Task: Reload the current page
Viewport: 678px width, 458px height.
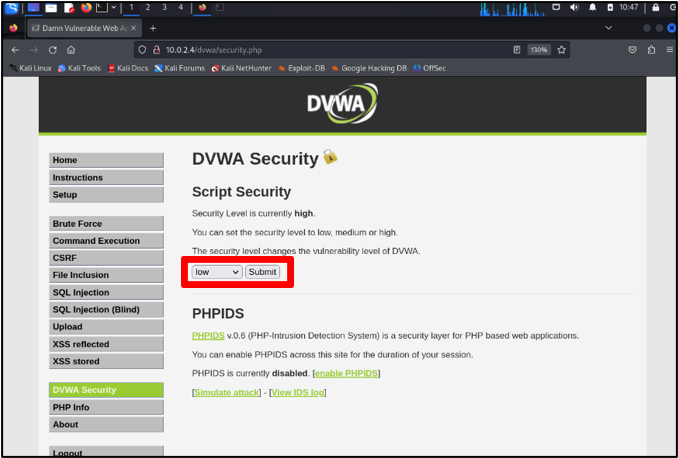Action: tap(53, 50)
